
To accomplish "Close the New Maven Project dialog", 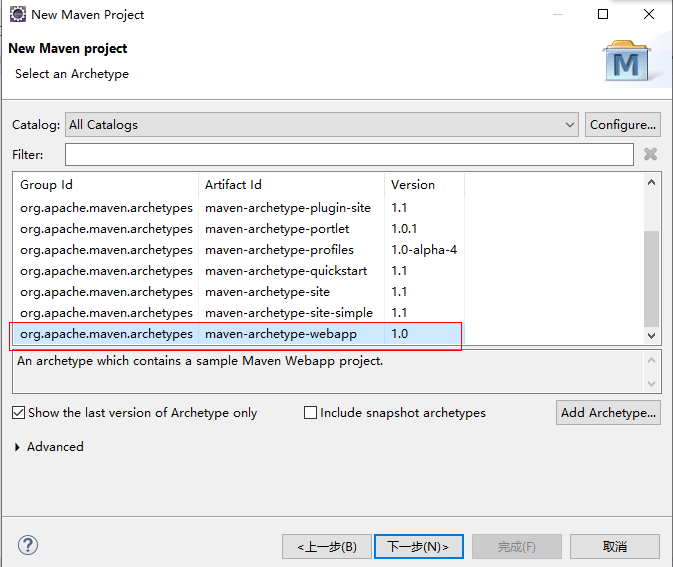I will click(649, 14).
